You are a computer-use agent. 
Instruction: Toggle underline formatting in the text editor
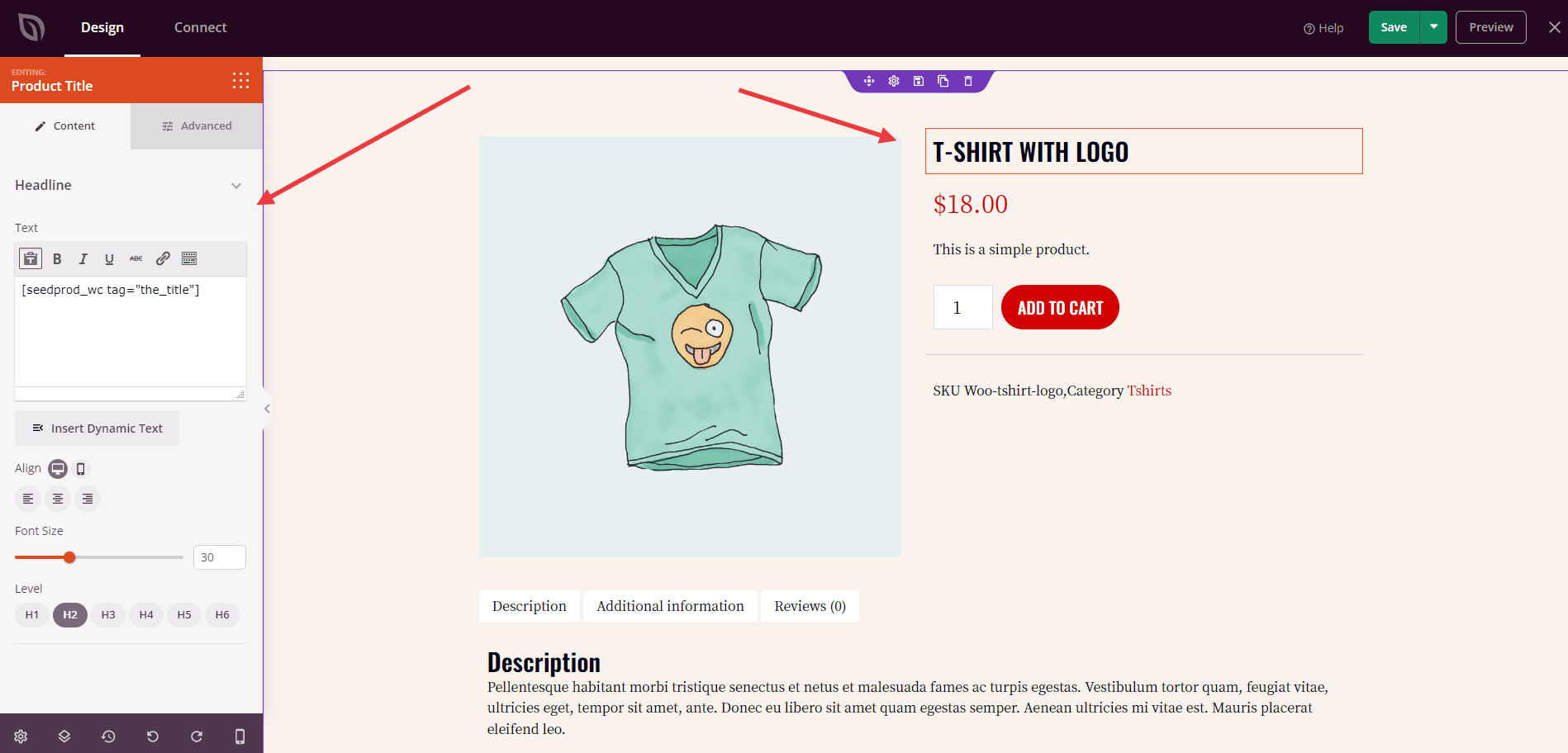coord(109,258)
